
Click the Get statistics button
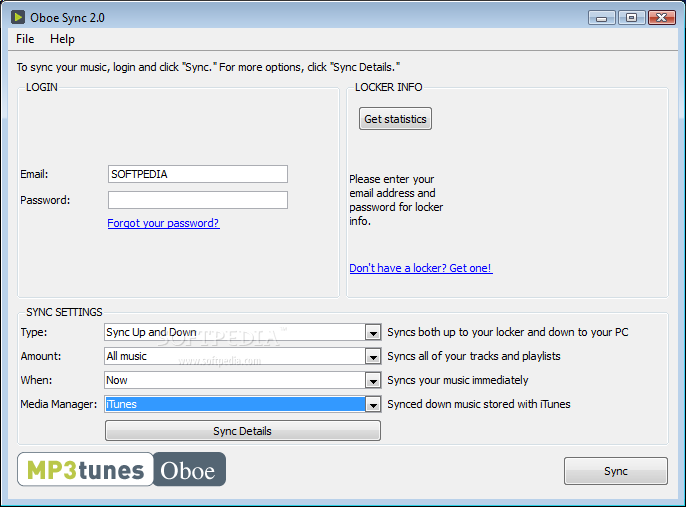click(x=395, y=119)
